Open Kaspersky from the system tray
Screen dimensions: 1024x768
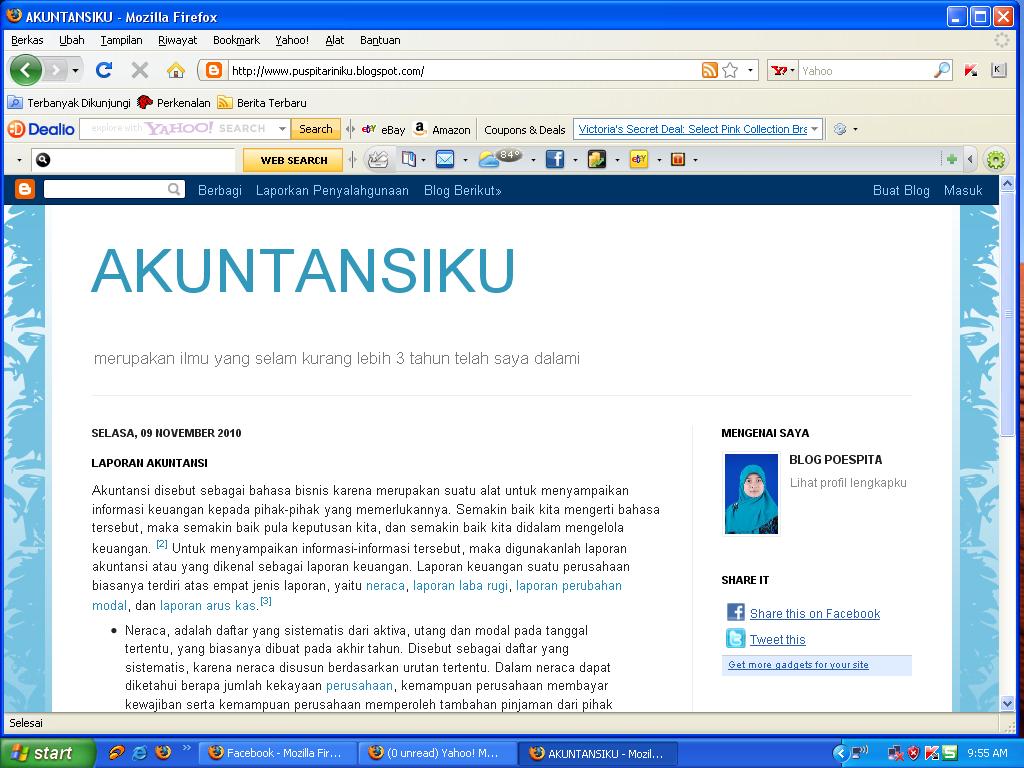coord(930,752)
